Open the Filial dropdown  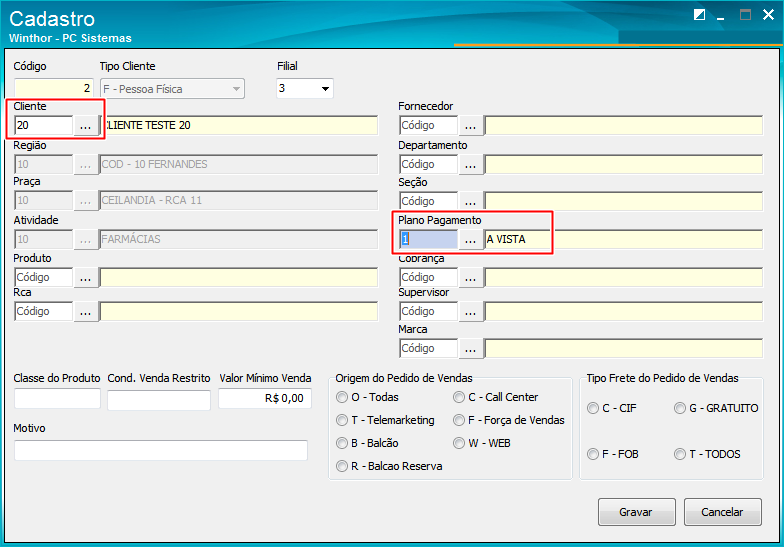click(x=325, y=89)
